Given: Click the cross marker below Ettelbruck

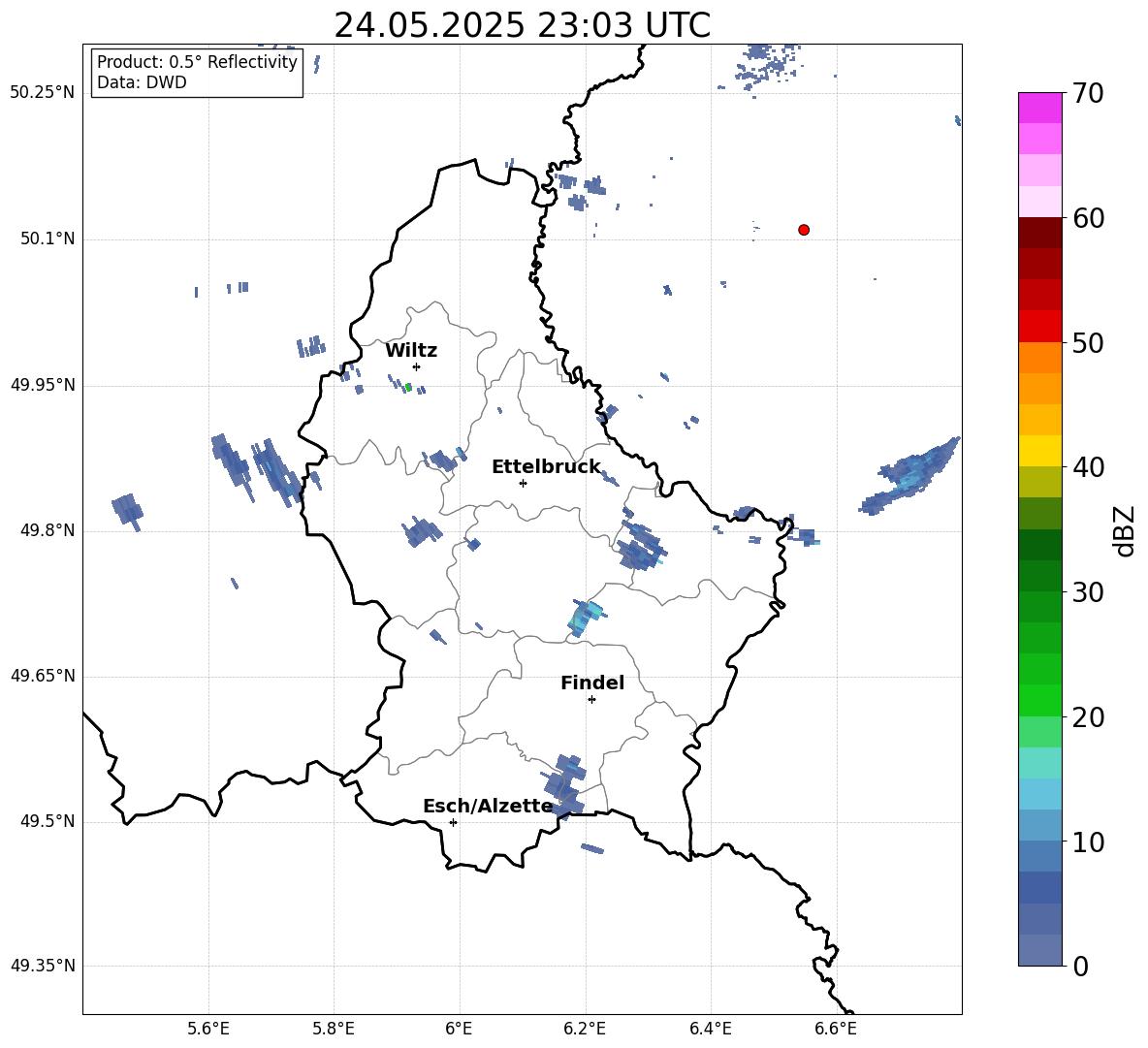Looking at the screenshot, I should click(x=523, y=483).
